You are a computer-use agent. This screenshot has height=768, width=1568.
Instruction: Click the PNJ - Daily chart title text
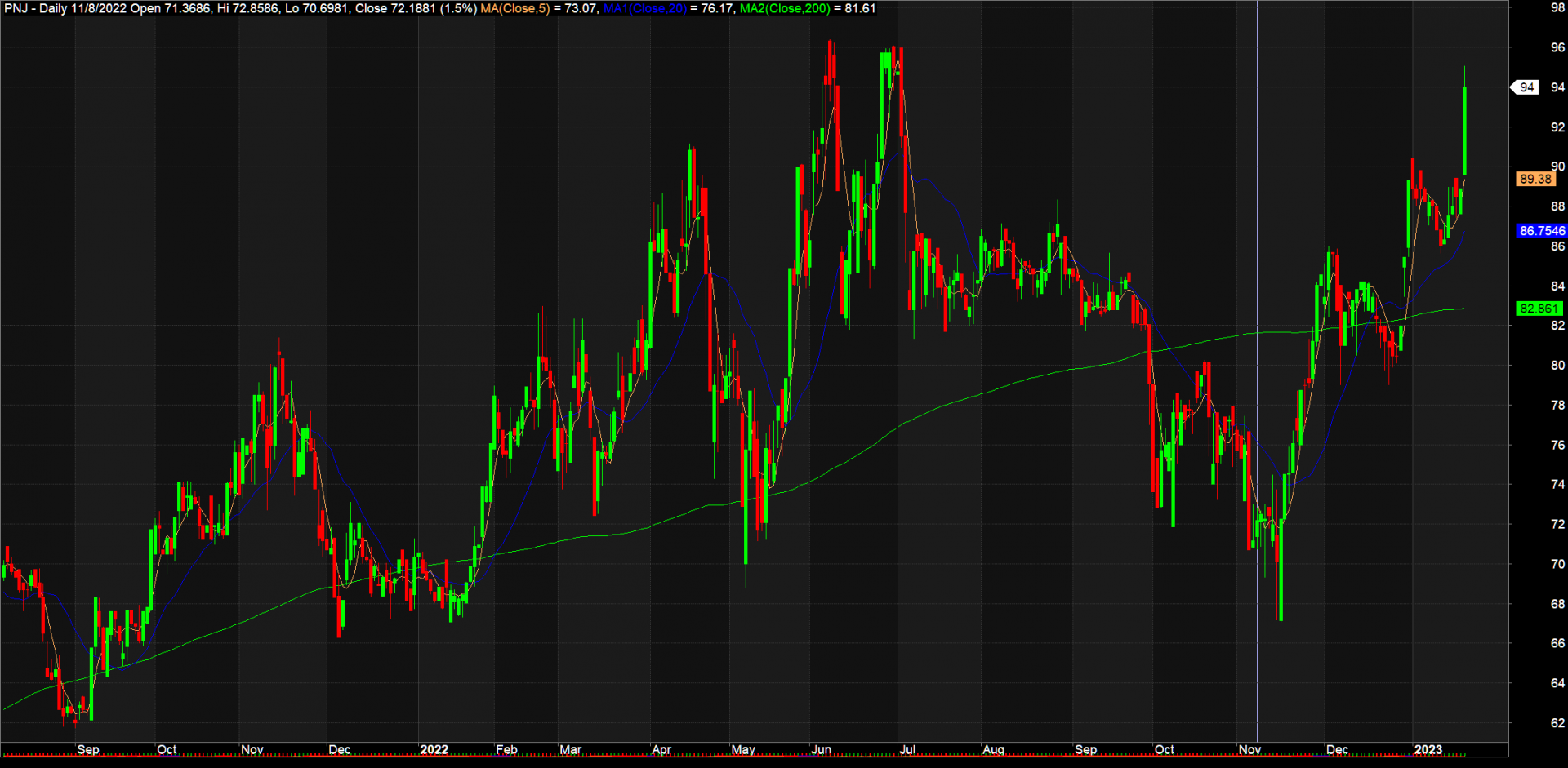tap(34, 9)
